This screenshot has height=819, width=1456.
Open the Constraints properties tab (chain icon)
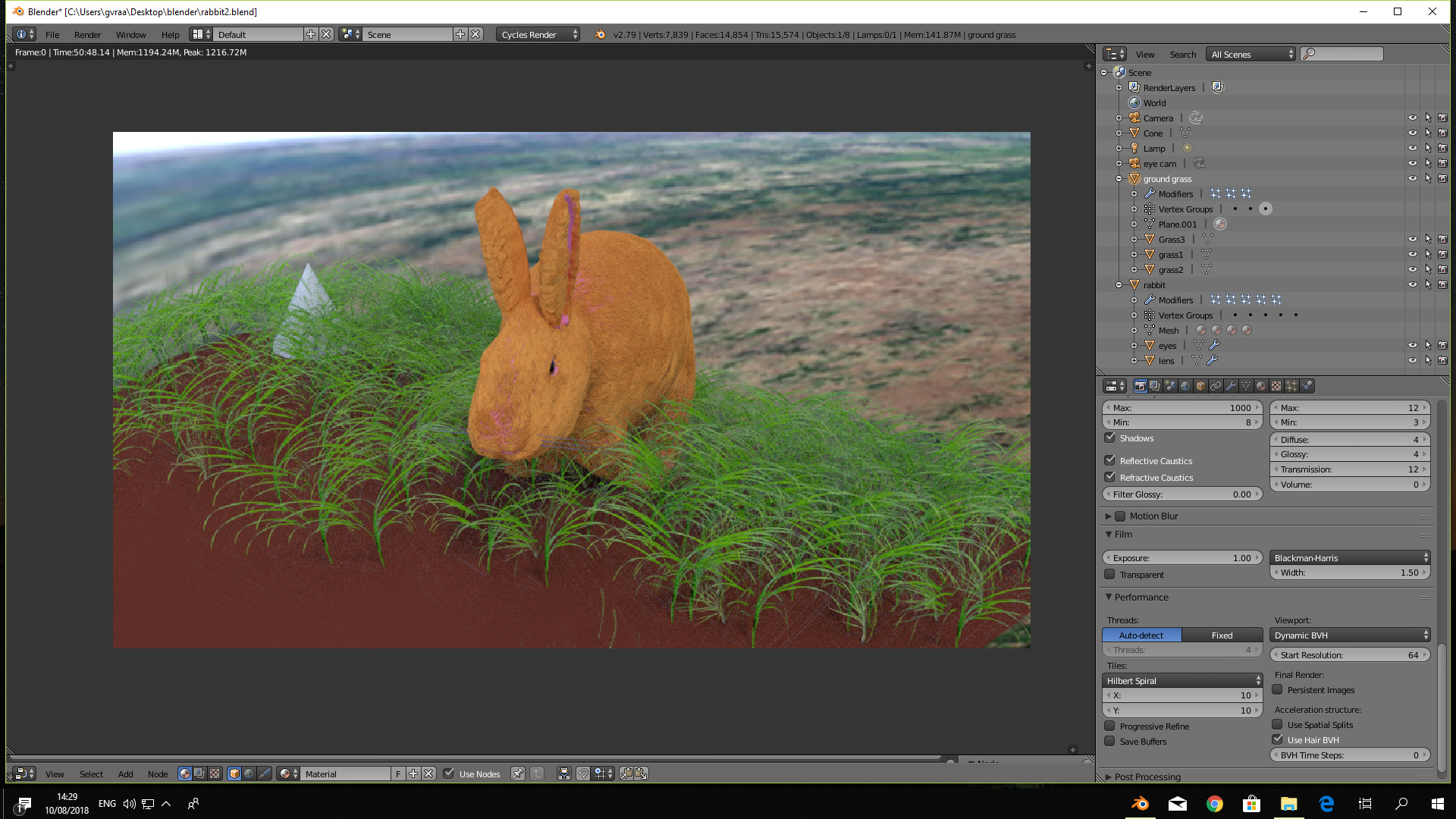coord(1216,386)
